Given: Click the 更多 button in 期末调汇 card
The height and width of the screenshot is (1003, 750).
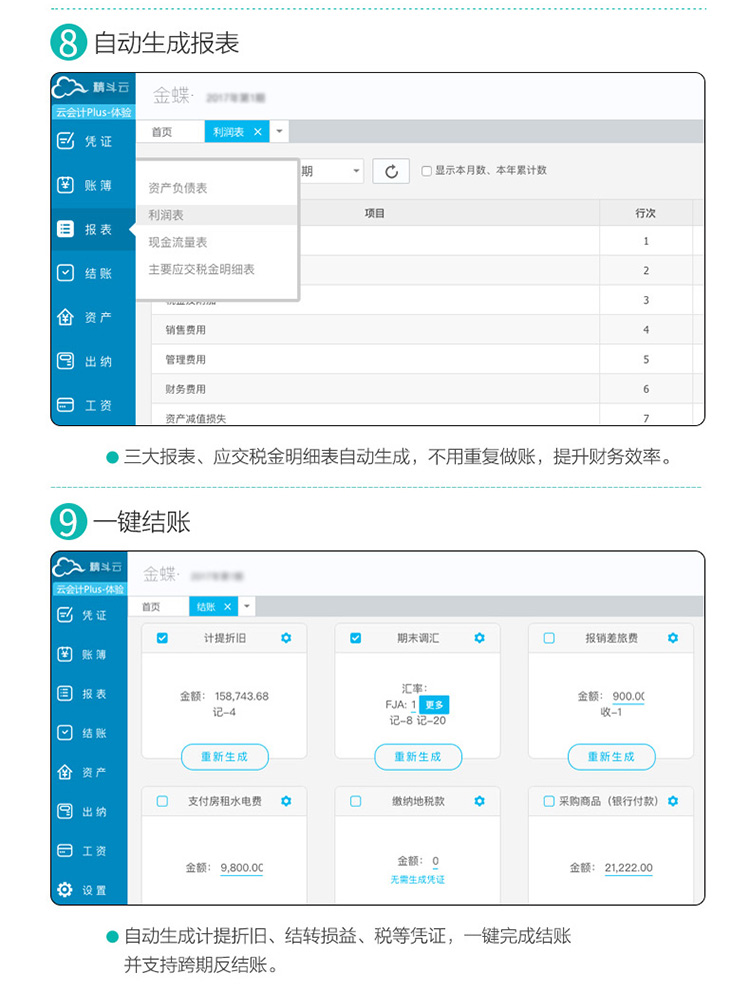Looking at the screenshot, I should [x=434, y=704].
